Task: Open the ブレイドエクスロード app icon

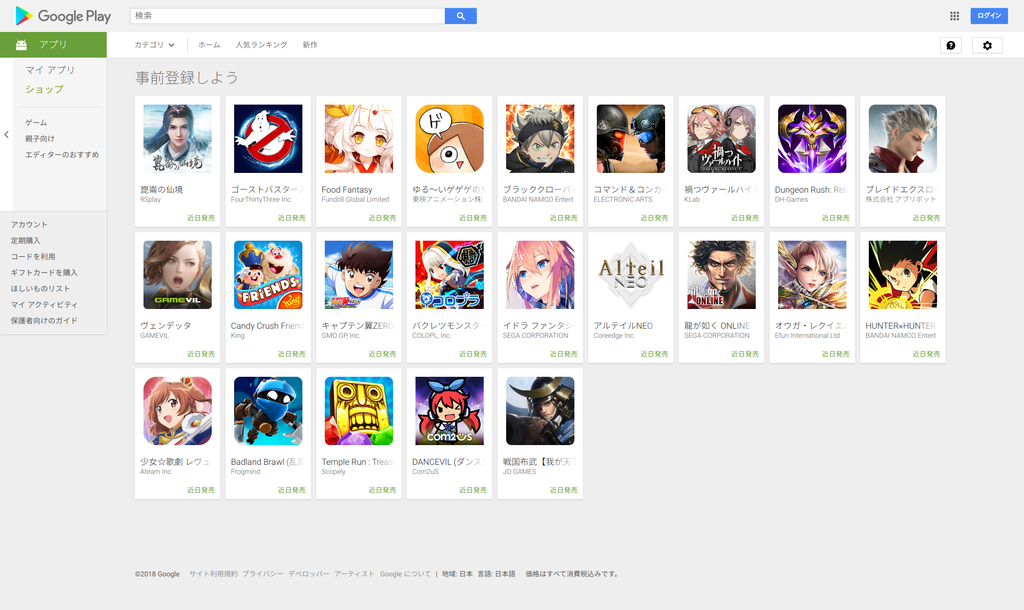Action: click(x=903, y=138)
